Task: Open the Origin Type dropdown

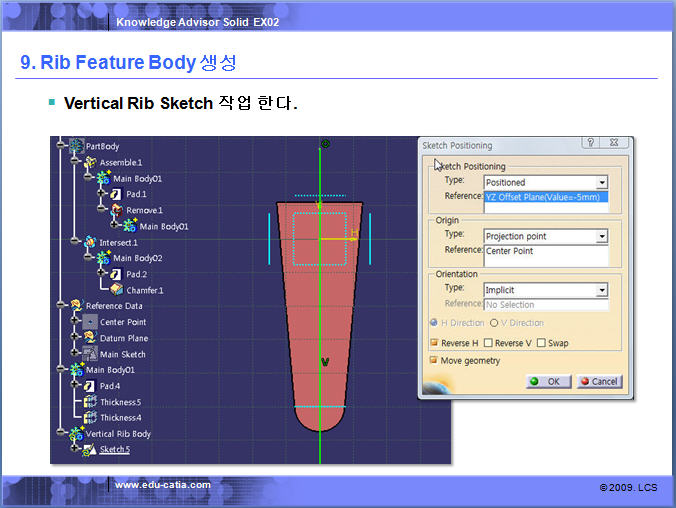Action: pyautogui.click(x=602, y=236)
